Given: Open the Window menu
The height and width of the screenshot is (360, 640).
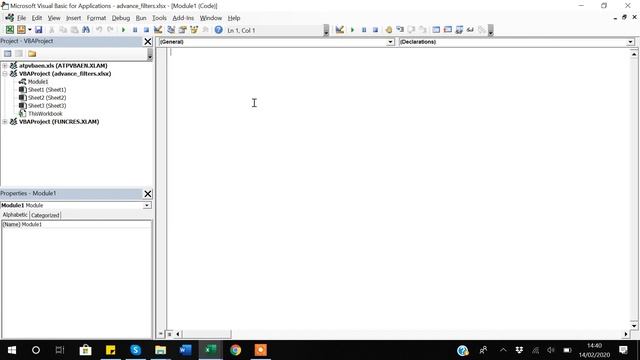Looking at the screenshot, I should pos(211,18).
